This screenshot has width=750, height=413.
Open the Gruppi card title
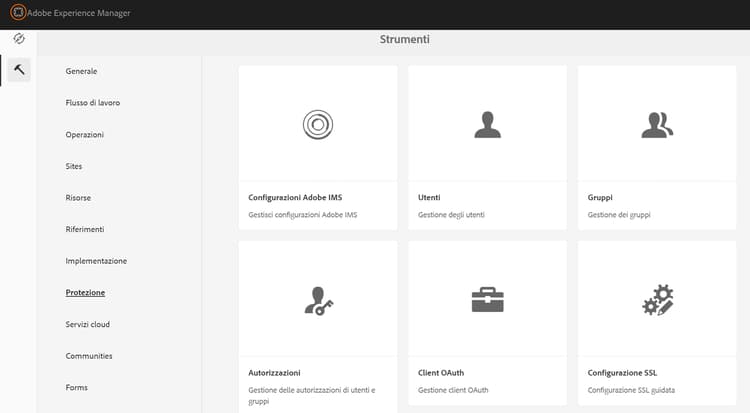pos(600,197)
